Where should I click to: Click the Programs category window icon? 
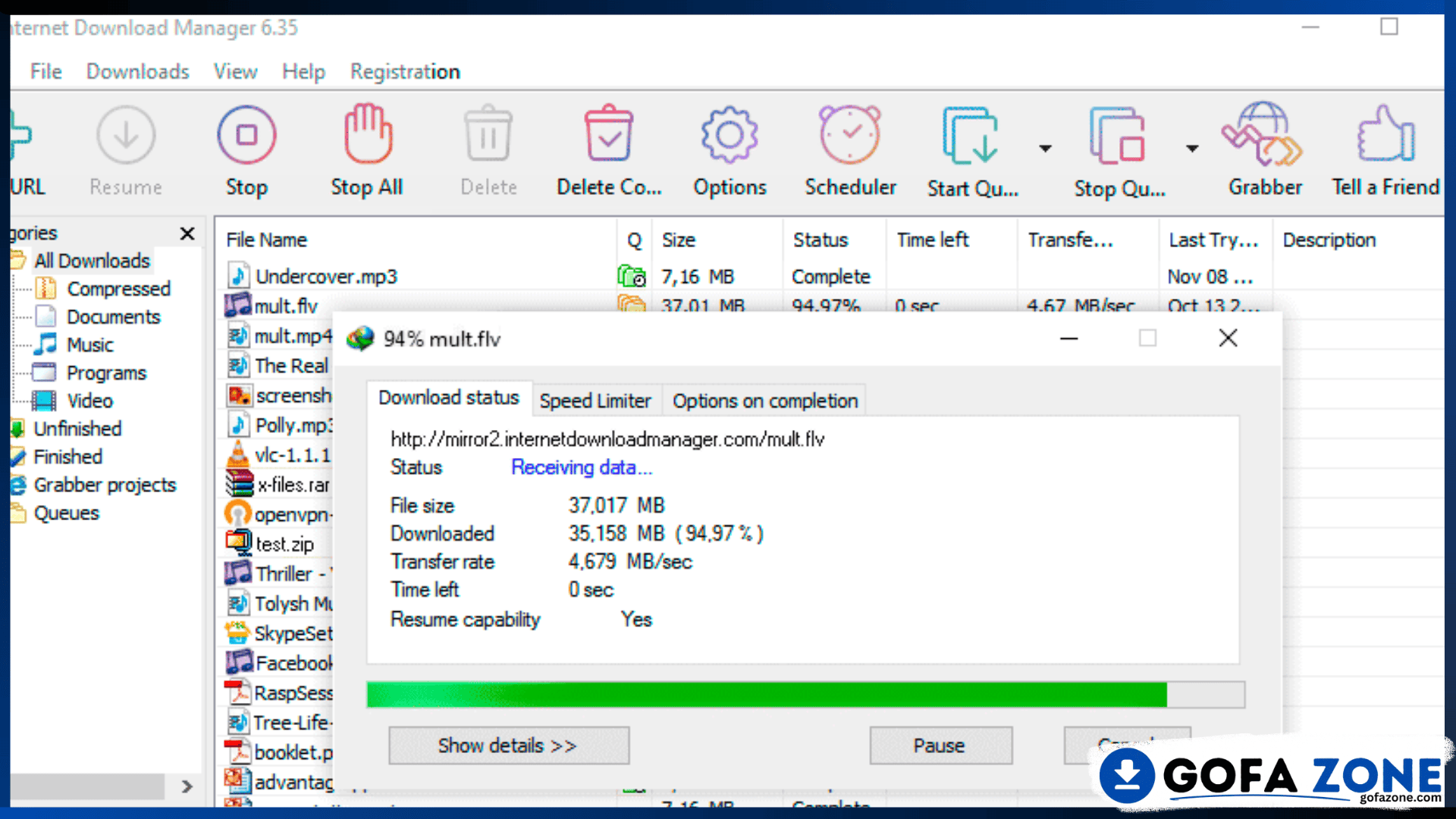tap(45, 372)
